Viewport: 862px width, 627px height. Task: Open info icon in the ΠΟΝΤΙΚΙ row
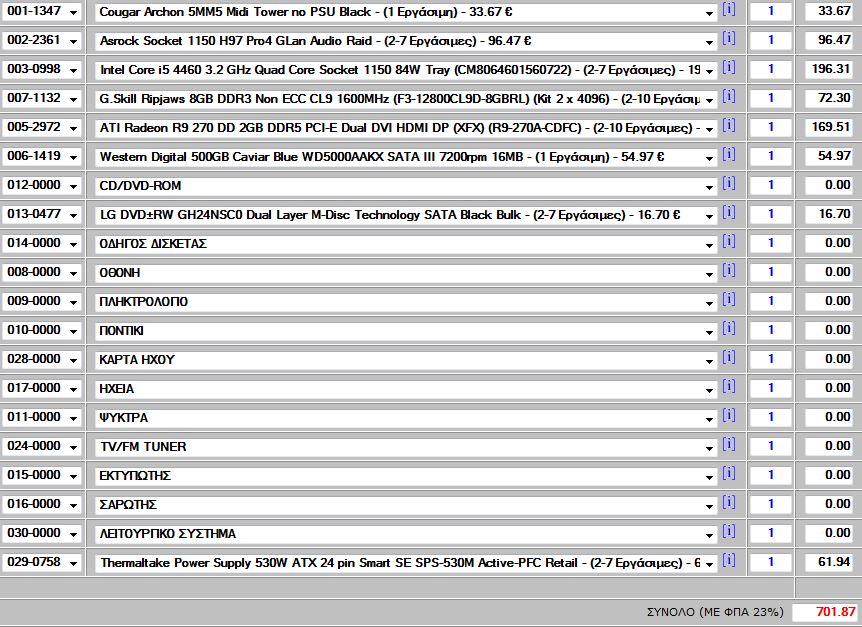pos(728,329)
